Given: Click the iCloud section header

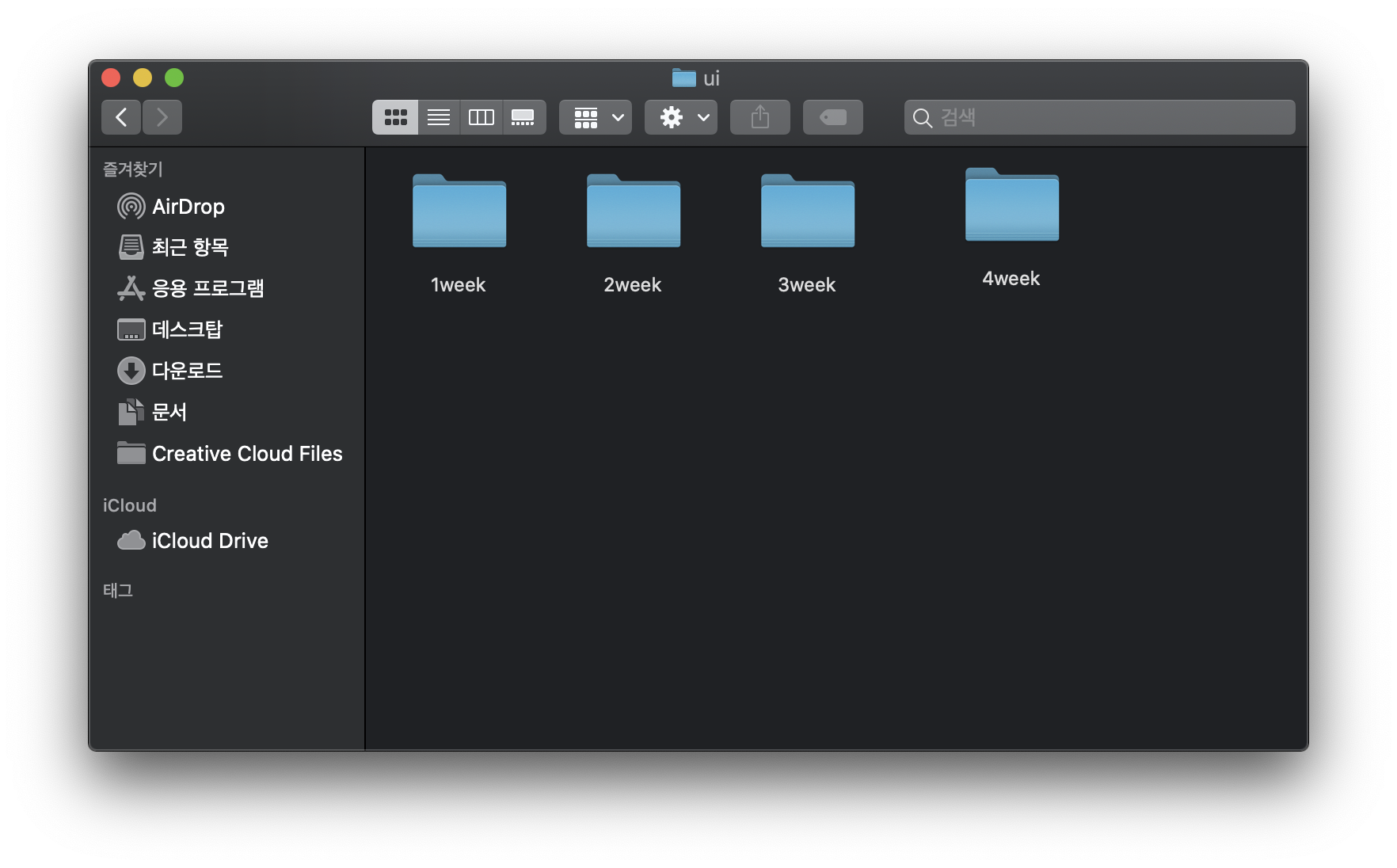Looking at the screenshot, I should pos(130,505).
